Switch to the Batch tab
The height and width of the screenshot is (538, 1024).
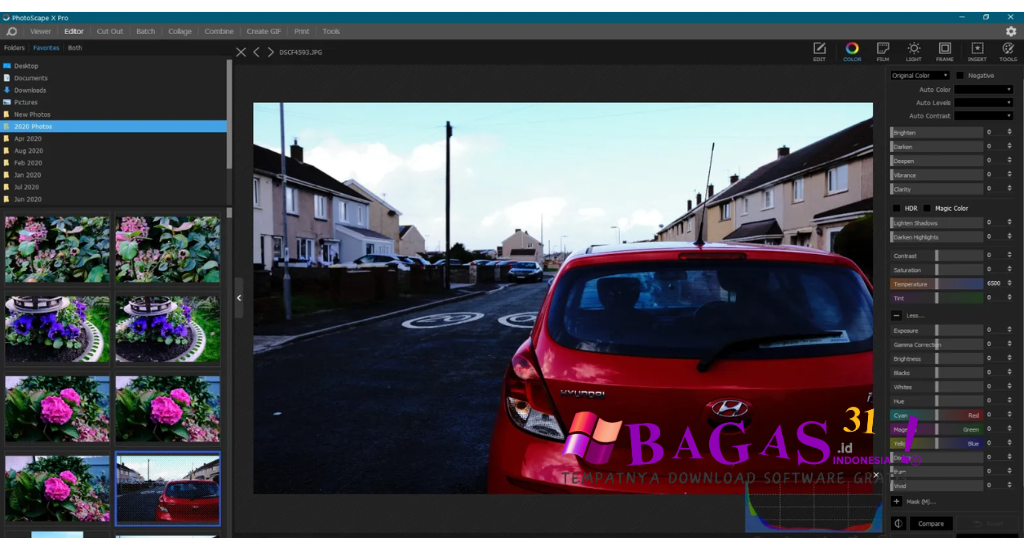pos(146,31)
